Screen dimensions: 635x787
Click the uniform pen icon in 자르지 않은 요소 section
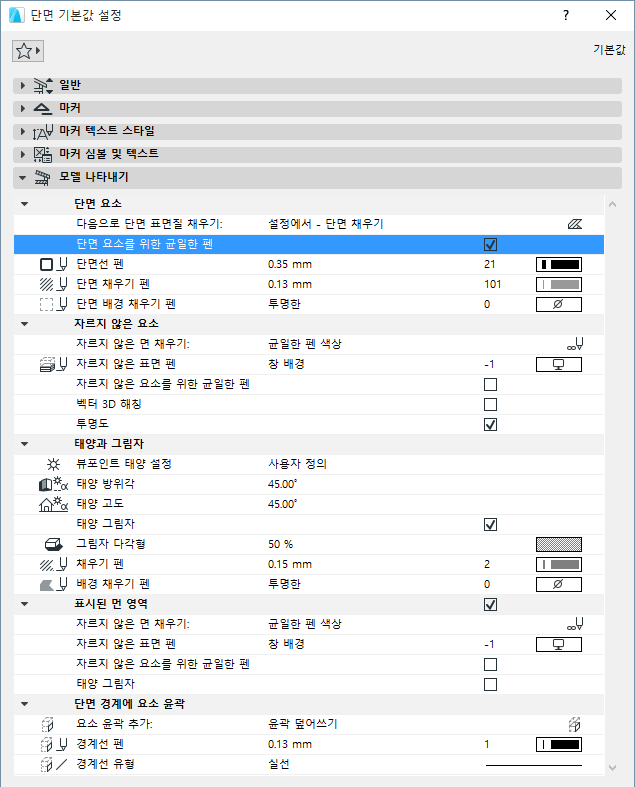pyautogui.click(x=575, y=344)
